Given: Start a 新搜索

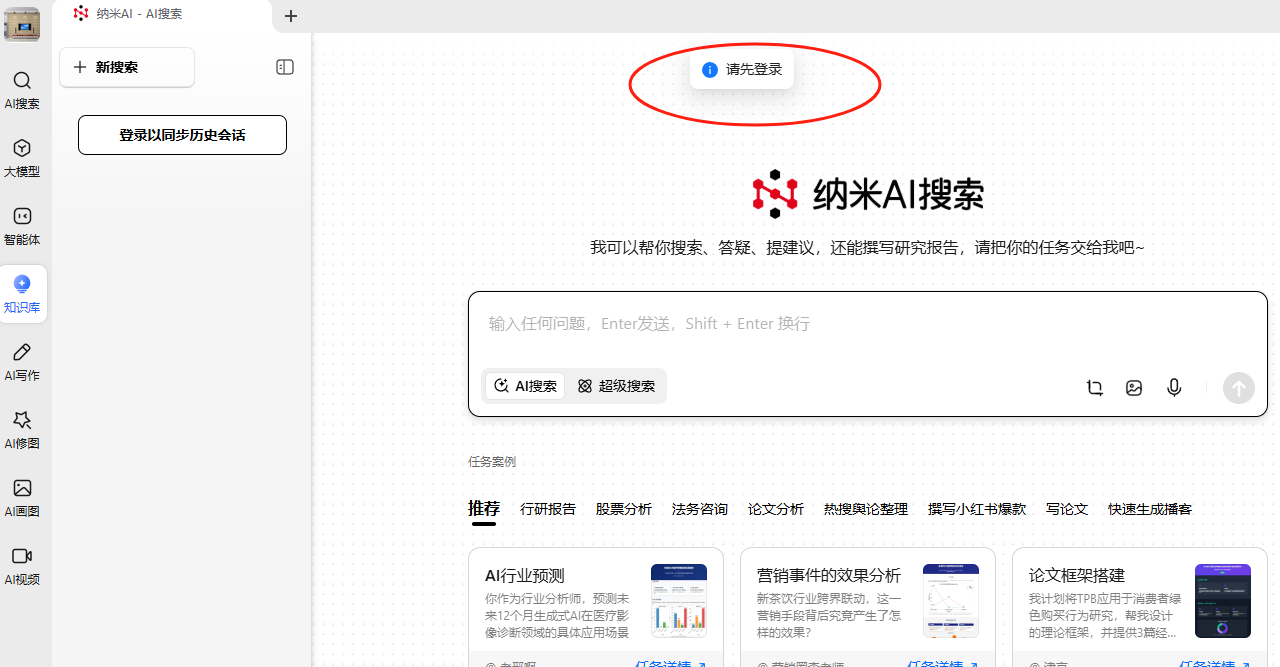Looking at the screenshot, I should (x=127, y=67).
